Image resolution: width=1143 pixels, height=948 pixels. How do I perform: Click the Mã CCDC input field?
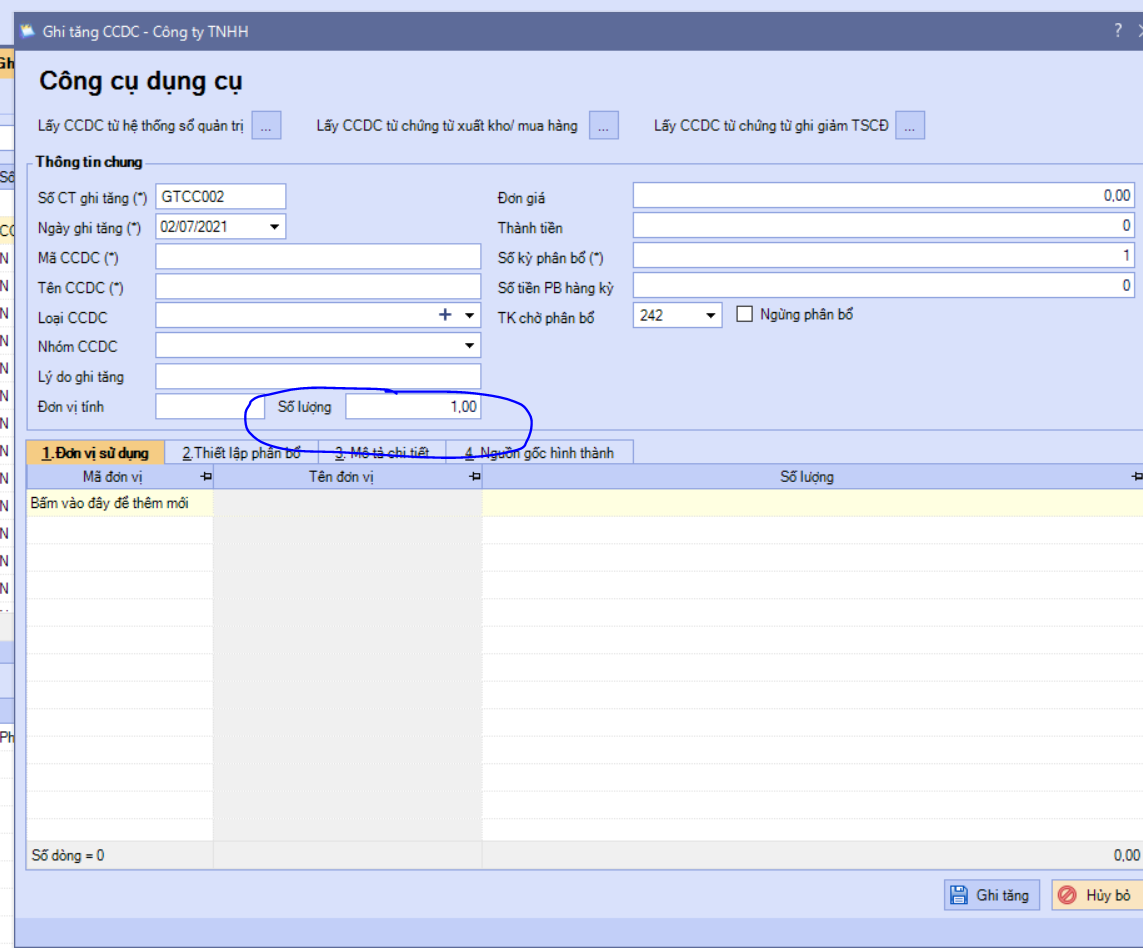click(x=318, y=257)
